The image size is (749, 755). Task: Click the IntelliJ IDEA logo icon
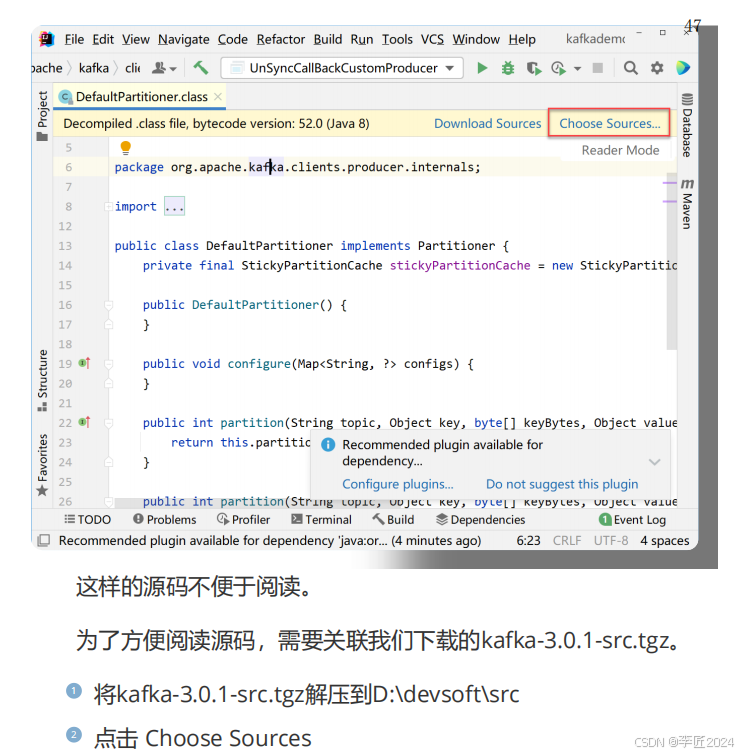coord(47,39)
